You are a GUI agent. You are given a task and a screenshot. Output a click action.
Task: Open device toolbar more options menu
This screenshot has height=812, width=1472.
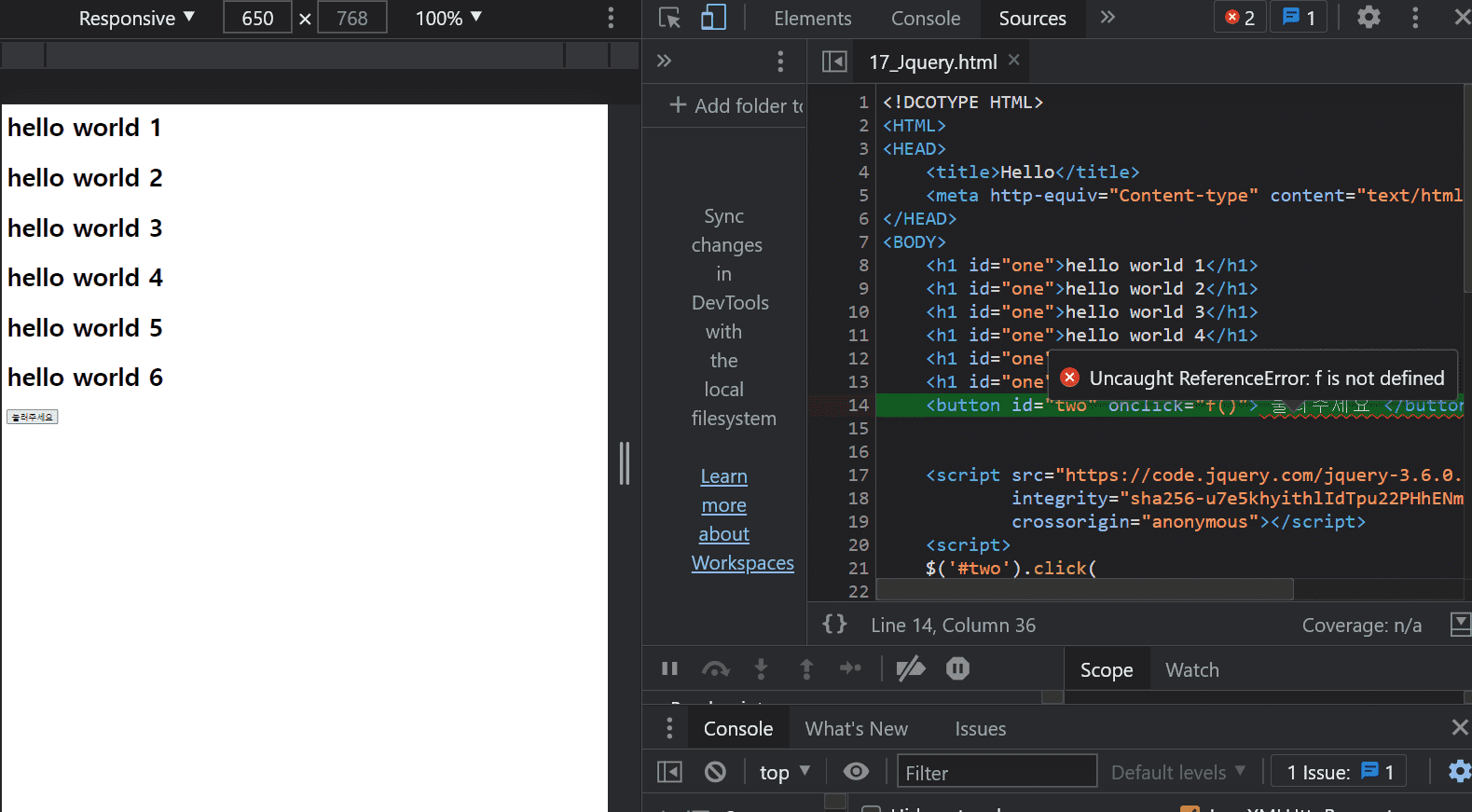tap(611, 18)
